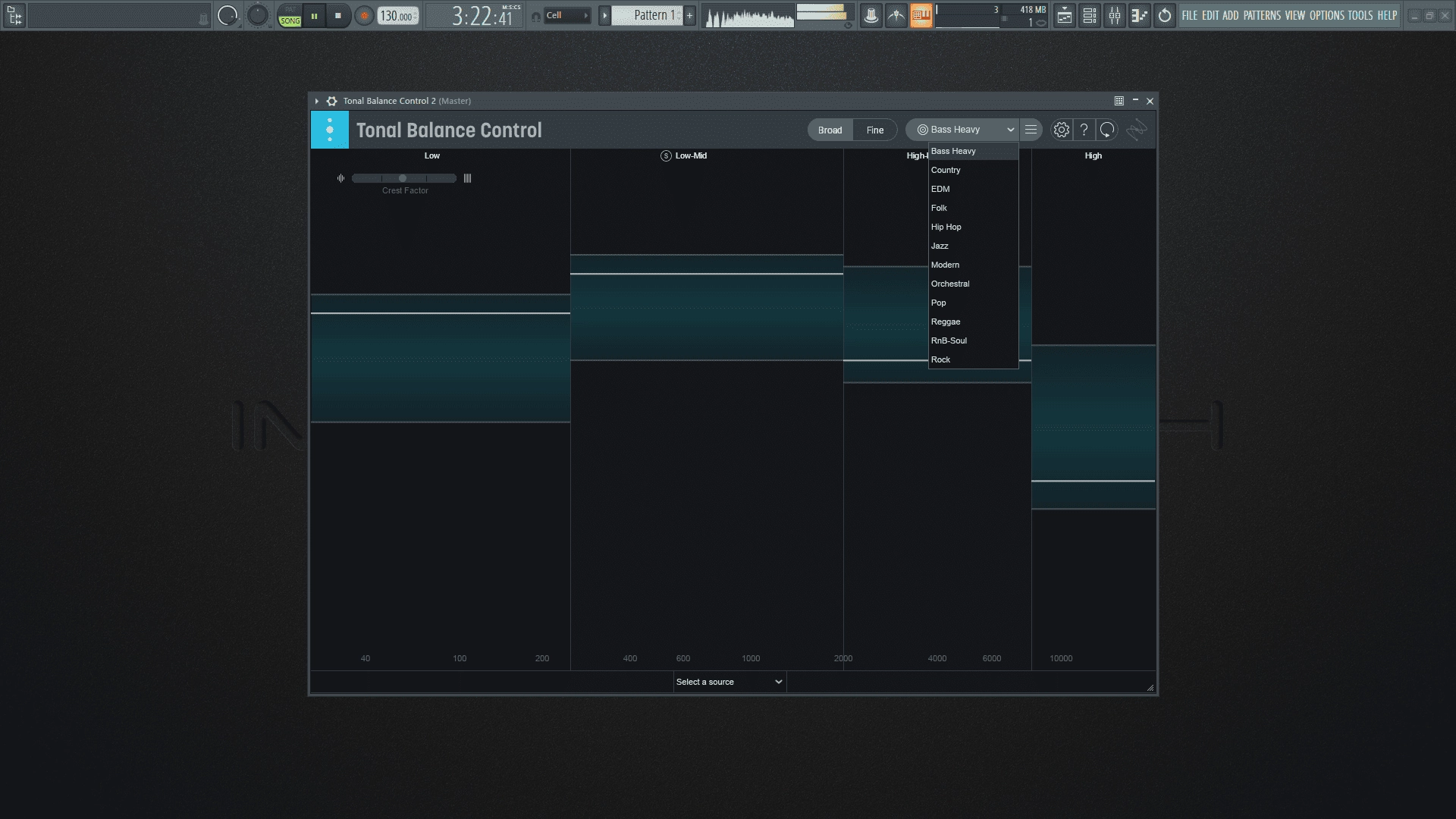Expand the pattern selector arrow
Viewport: 1456px width, 819px height.
604,15
